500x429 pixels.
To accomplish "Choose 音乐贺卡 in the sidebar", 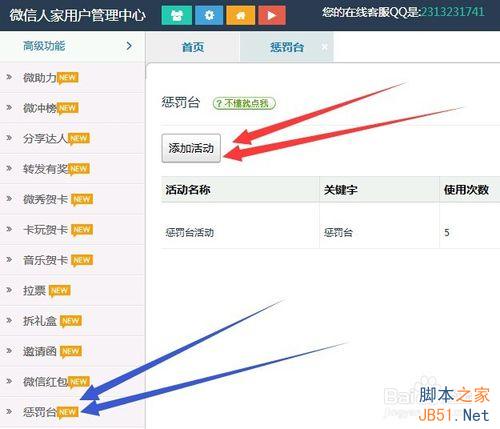I will [72, 260].
